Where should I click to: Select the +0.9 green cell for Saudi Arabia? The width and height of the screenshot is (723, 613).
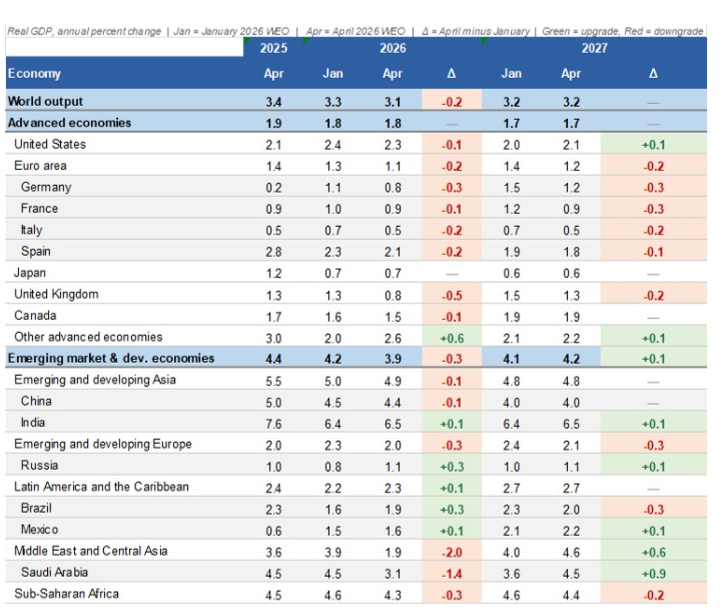pos(653,572)
